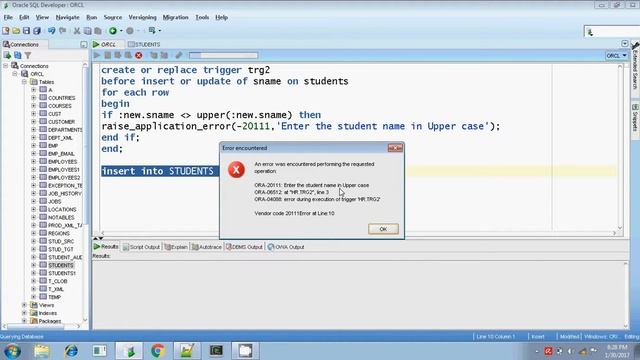Expand the Views tree node

pyautogui.click(x=24, y=305)
